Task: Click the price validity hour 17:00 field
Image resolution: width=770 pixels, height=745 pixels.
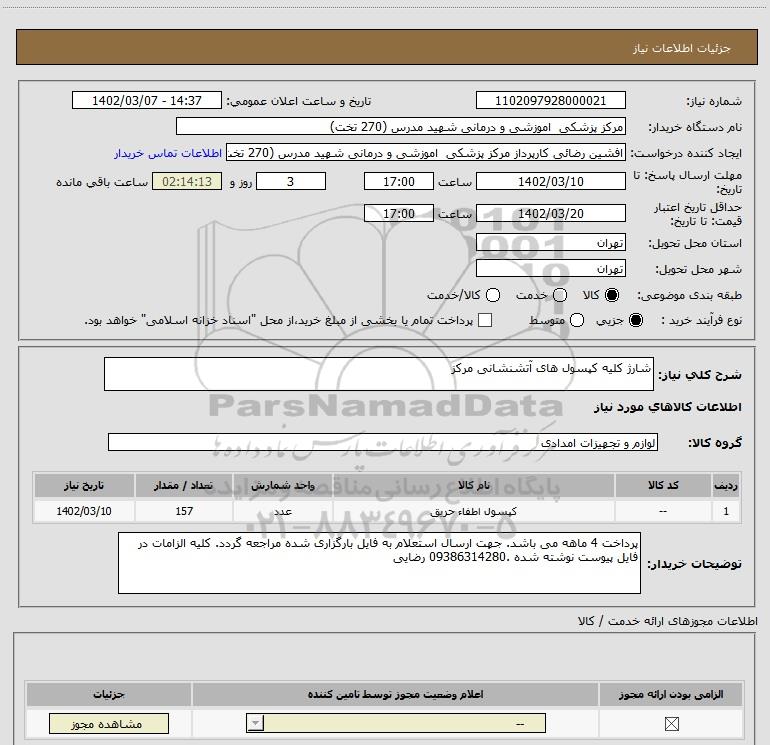Action: point(399,213)
